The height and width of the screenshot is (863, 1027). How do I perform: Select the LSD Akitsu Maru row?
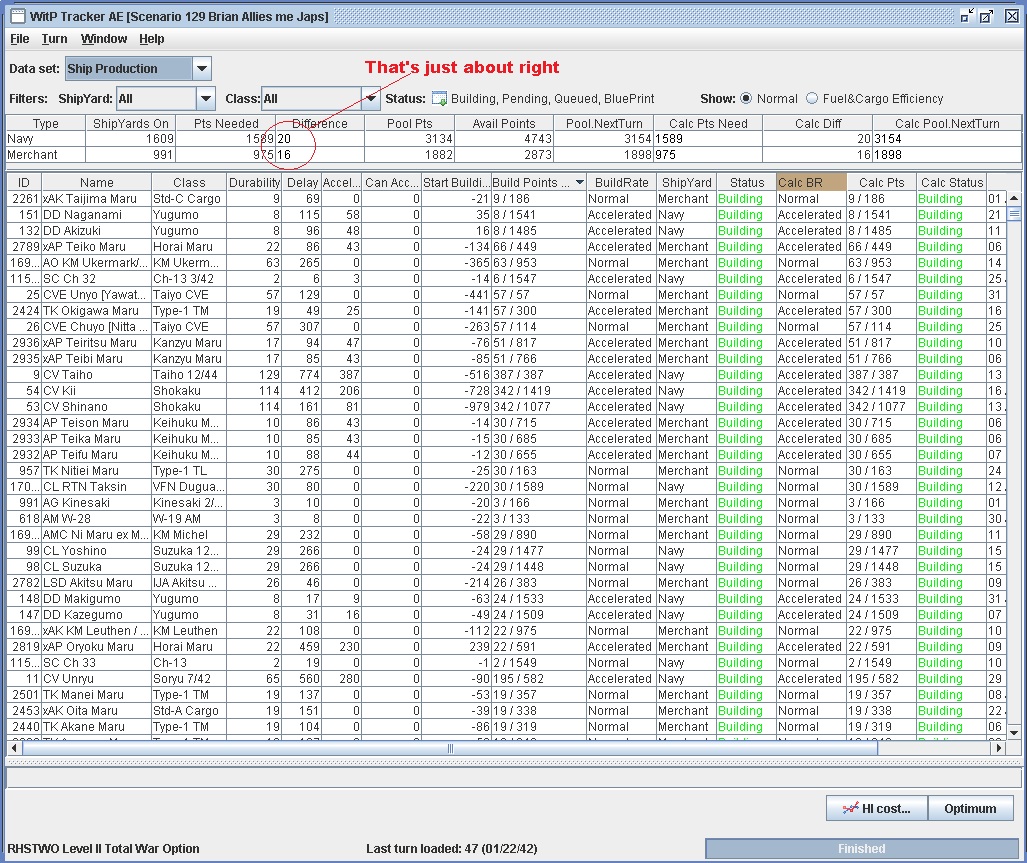(x=506, y=582)
